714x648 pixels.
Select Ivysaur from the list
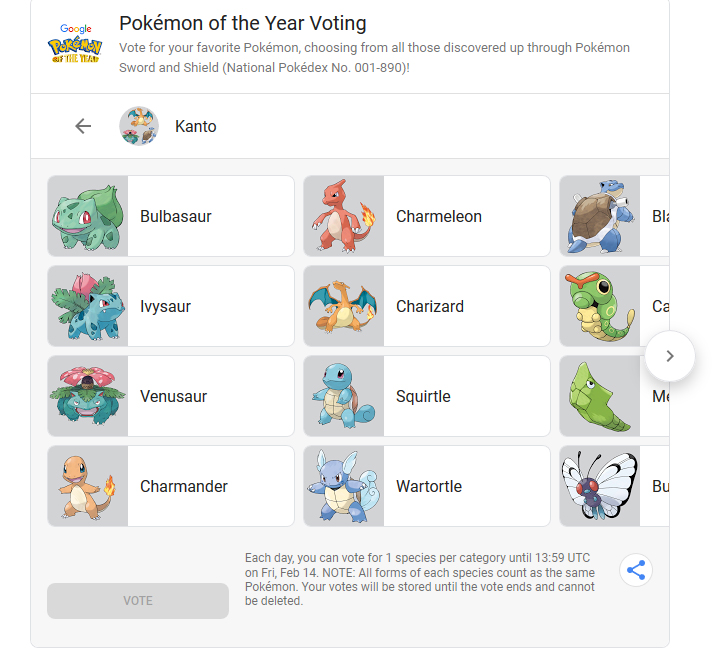[x=171, y=306]
